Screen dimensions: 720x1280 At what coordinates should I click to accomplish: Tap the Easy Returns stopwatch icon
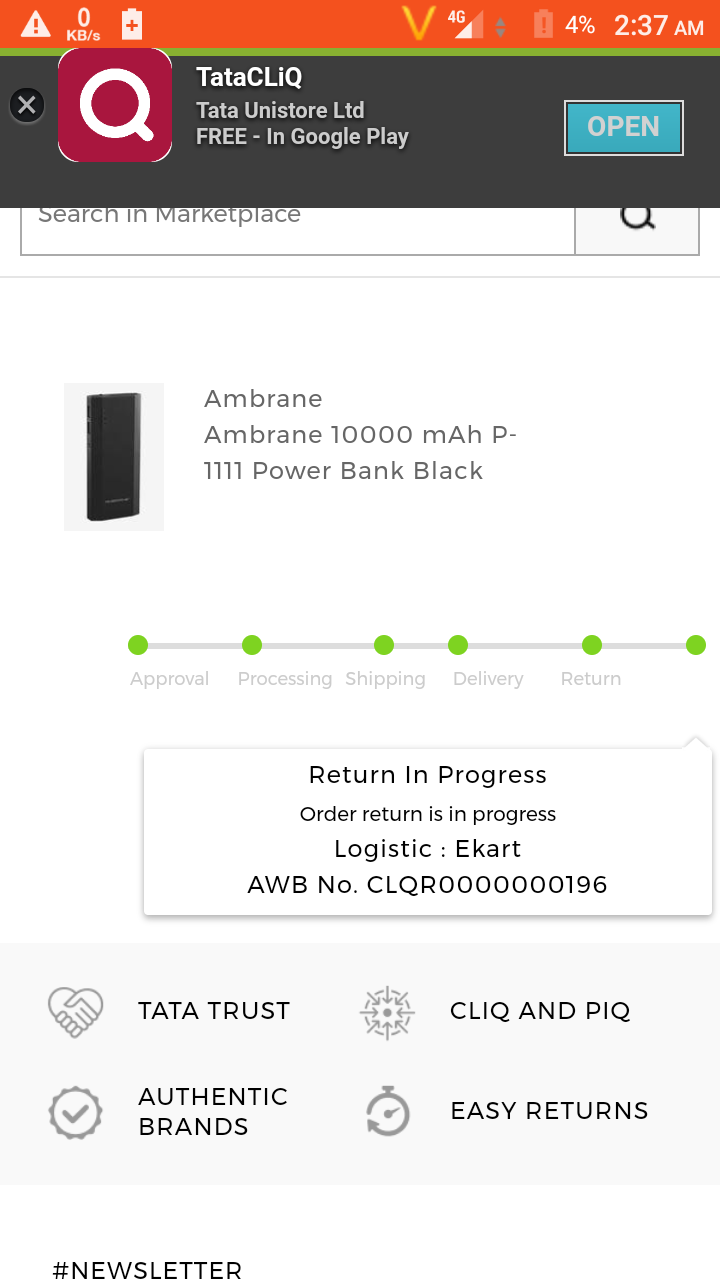pos(387,1111)
